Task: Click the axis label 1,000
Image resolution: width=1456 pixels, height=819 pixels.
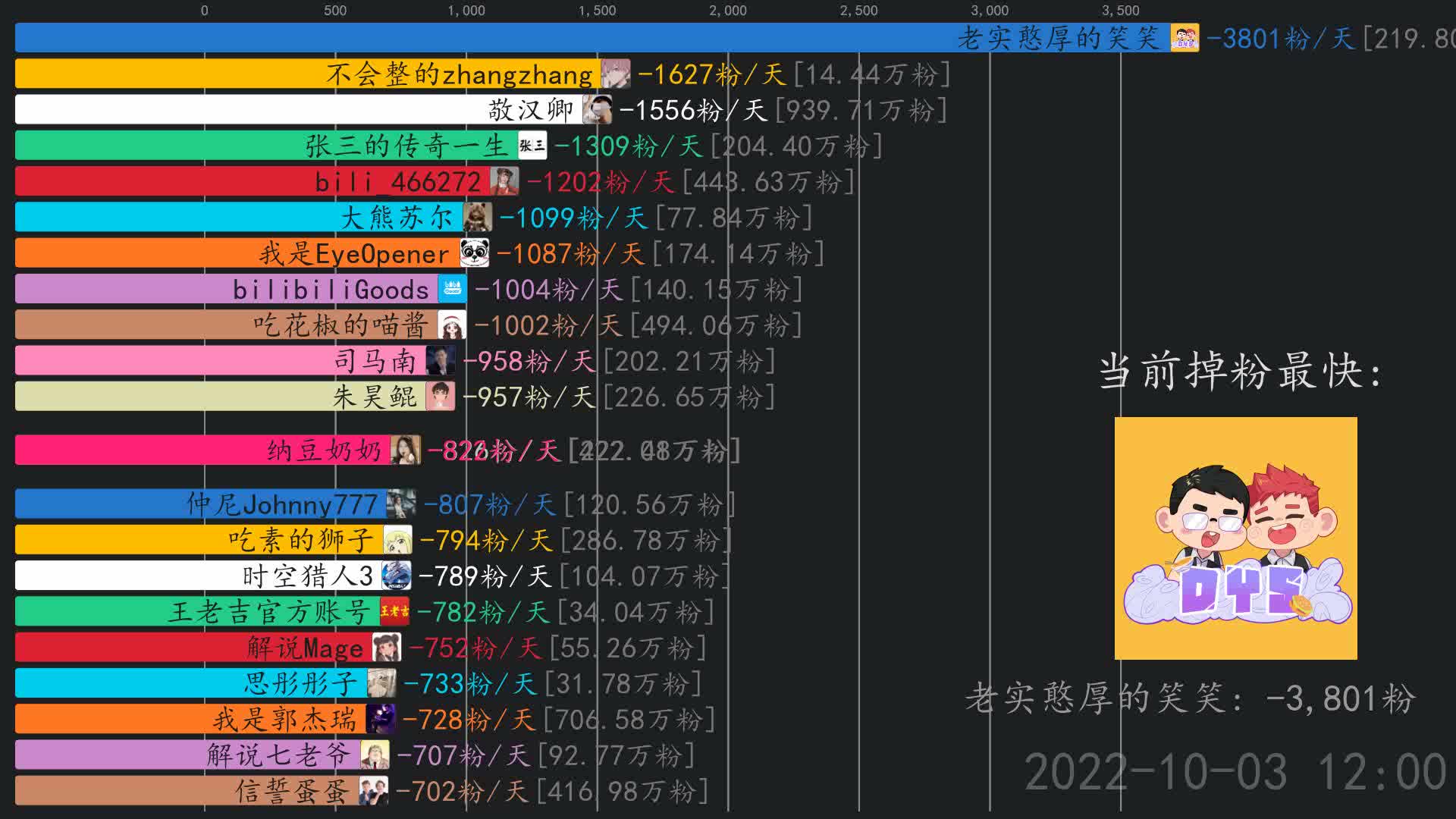Action: [x=466, y=11]
